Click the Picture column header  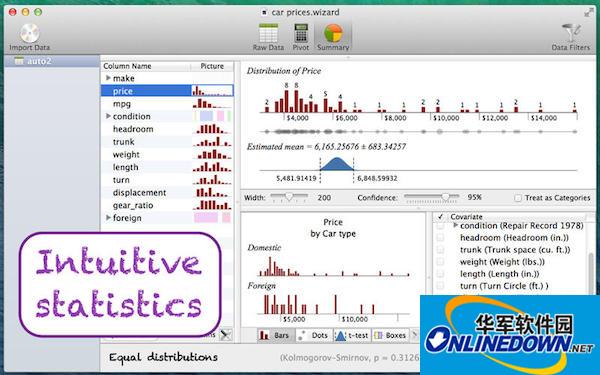tap(212, 66)
